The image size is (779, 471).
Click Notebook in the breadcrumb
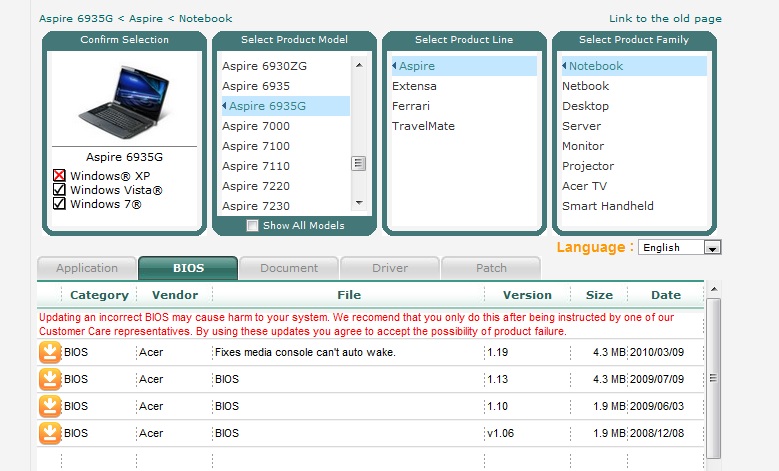(x=206, y=18)
